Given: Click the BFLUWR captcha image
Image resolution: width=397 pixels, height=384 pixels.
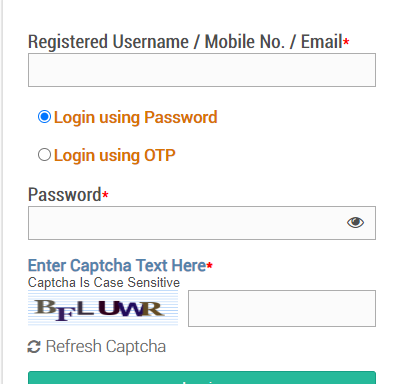Looking at the screenshot, I should coord(103,308).
